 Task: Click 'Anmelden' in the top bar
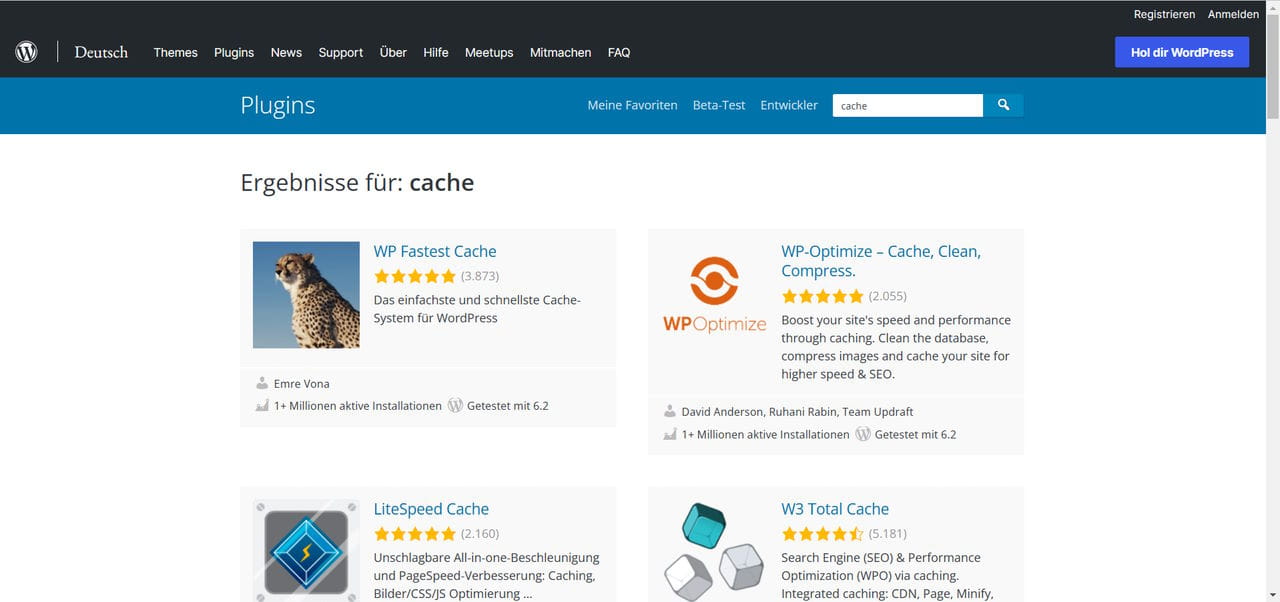(x=1233, y=14)
